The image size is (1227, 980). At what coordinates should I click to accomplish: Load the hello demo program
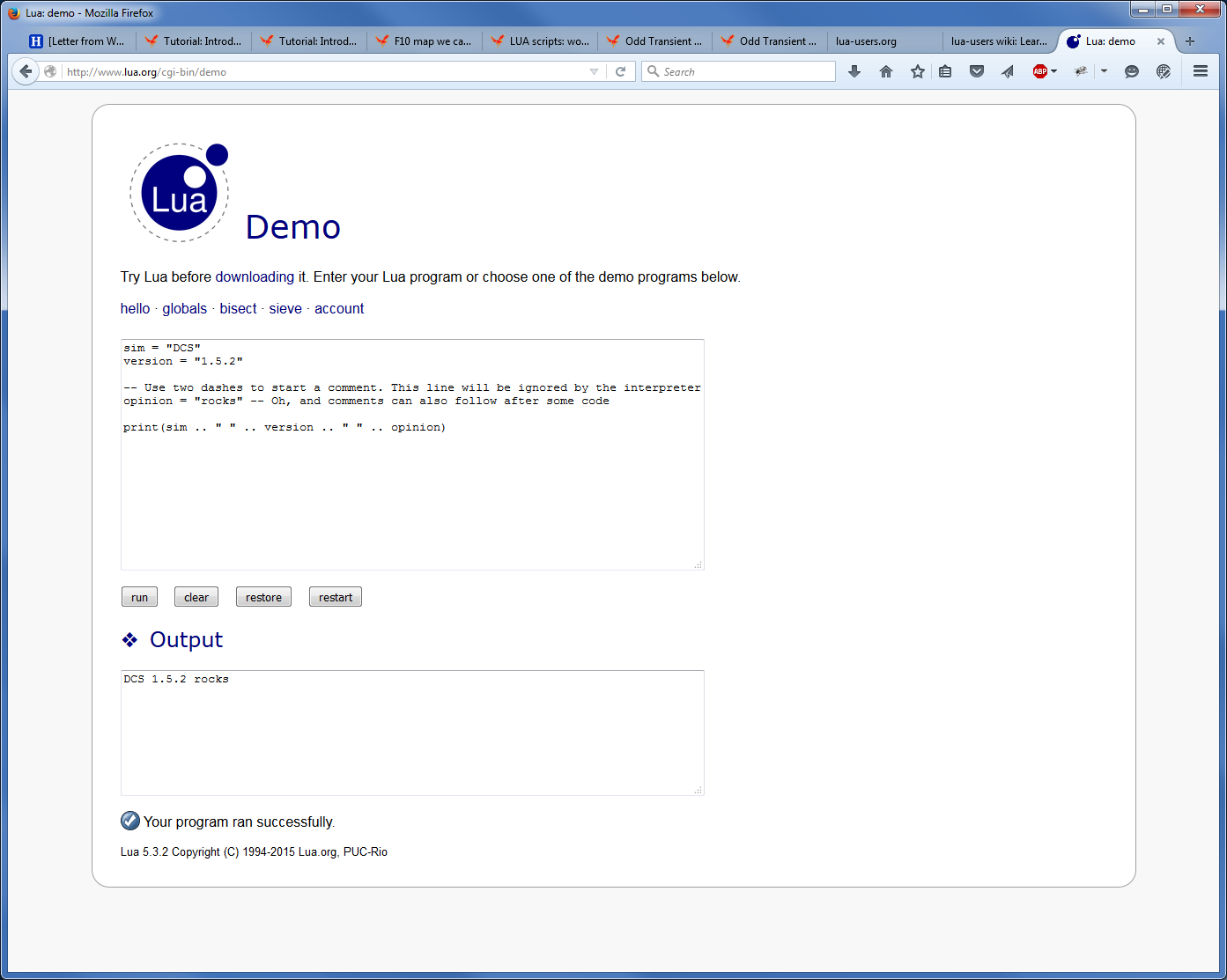click(135, 308)
